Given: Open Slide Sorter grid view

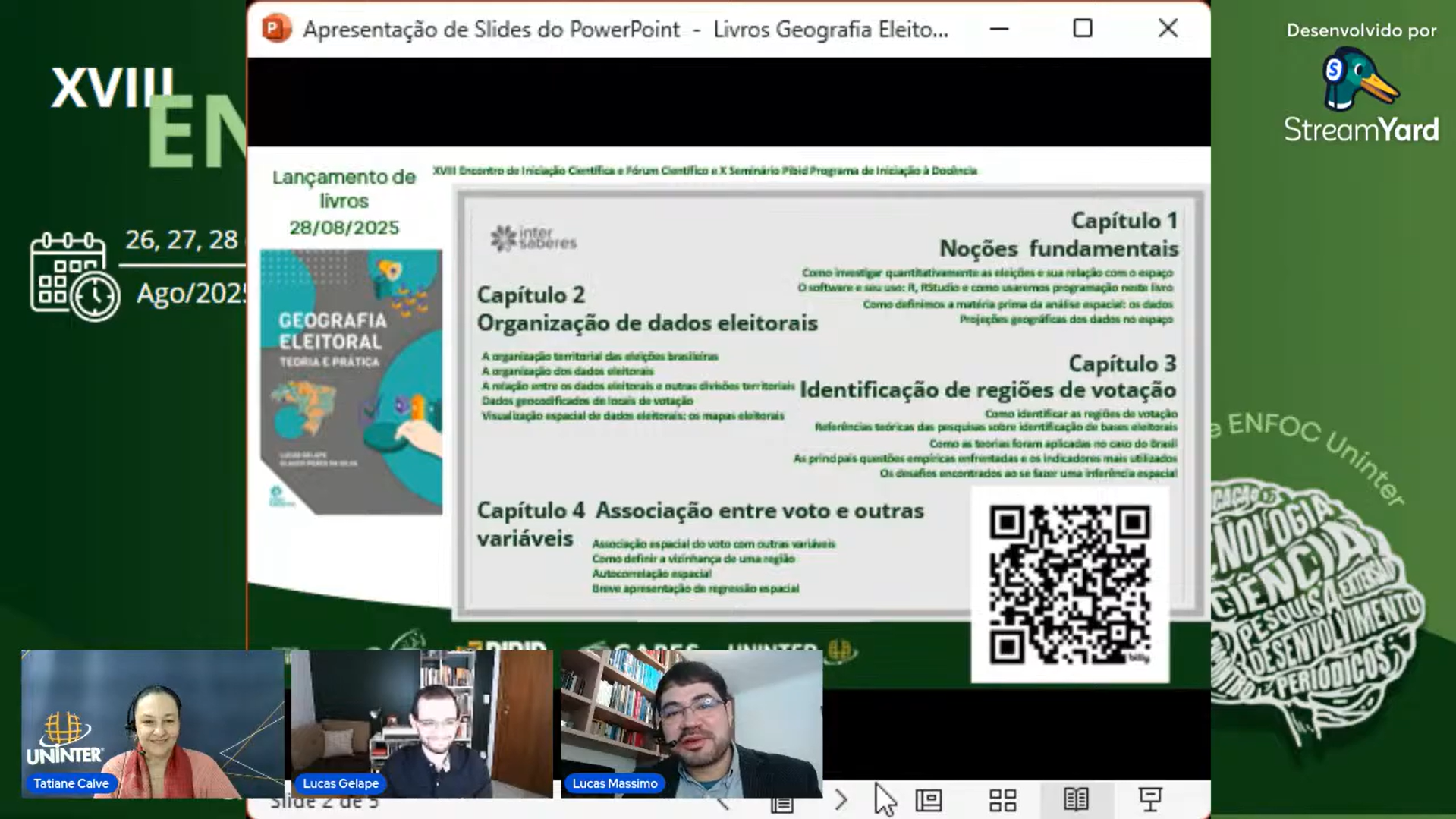Looking at the screenshot, I should click(1002, 800).
